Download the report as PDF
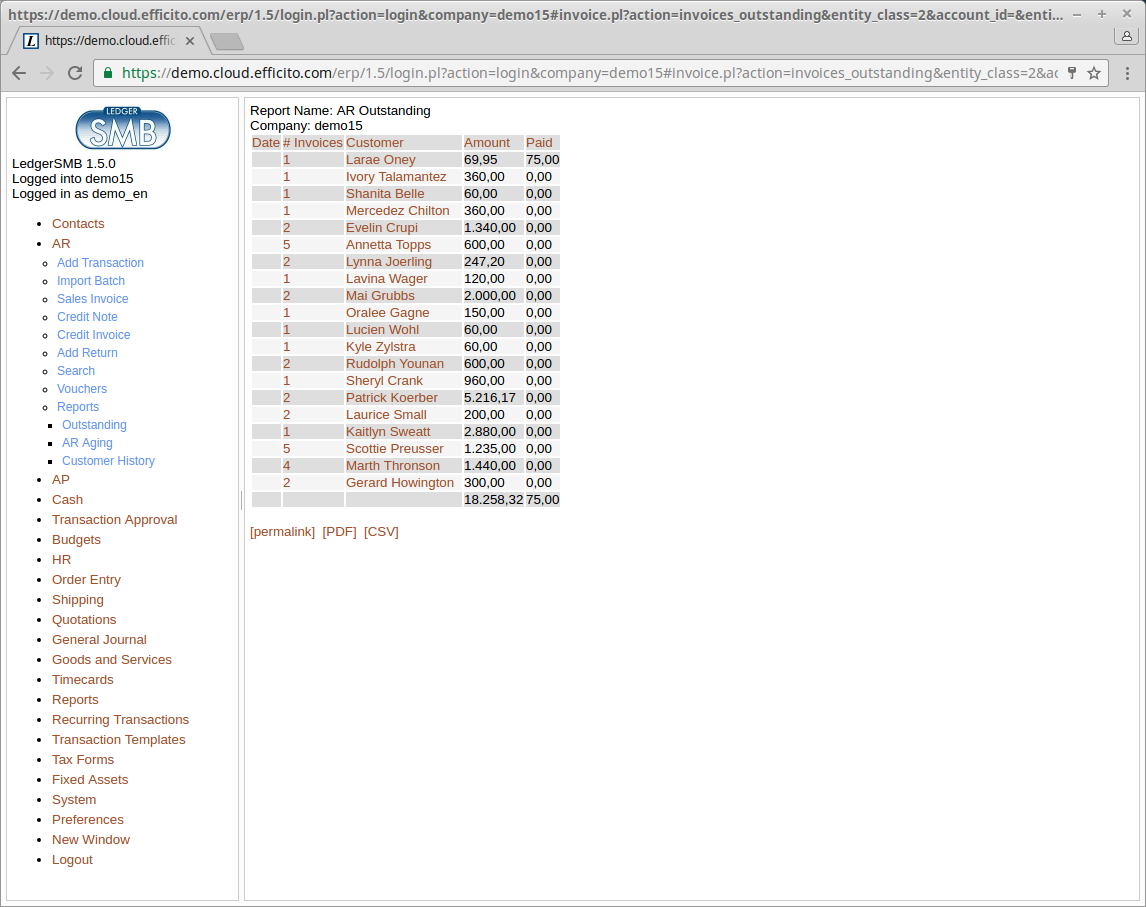This screenshot has height=907, width=1146. (x=340, y=531)
